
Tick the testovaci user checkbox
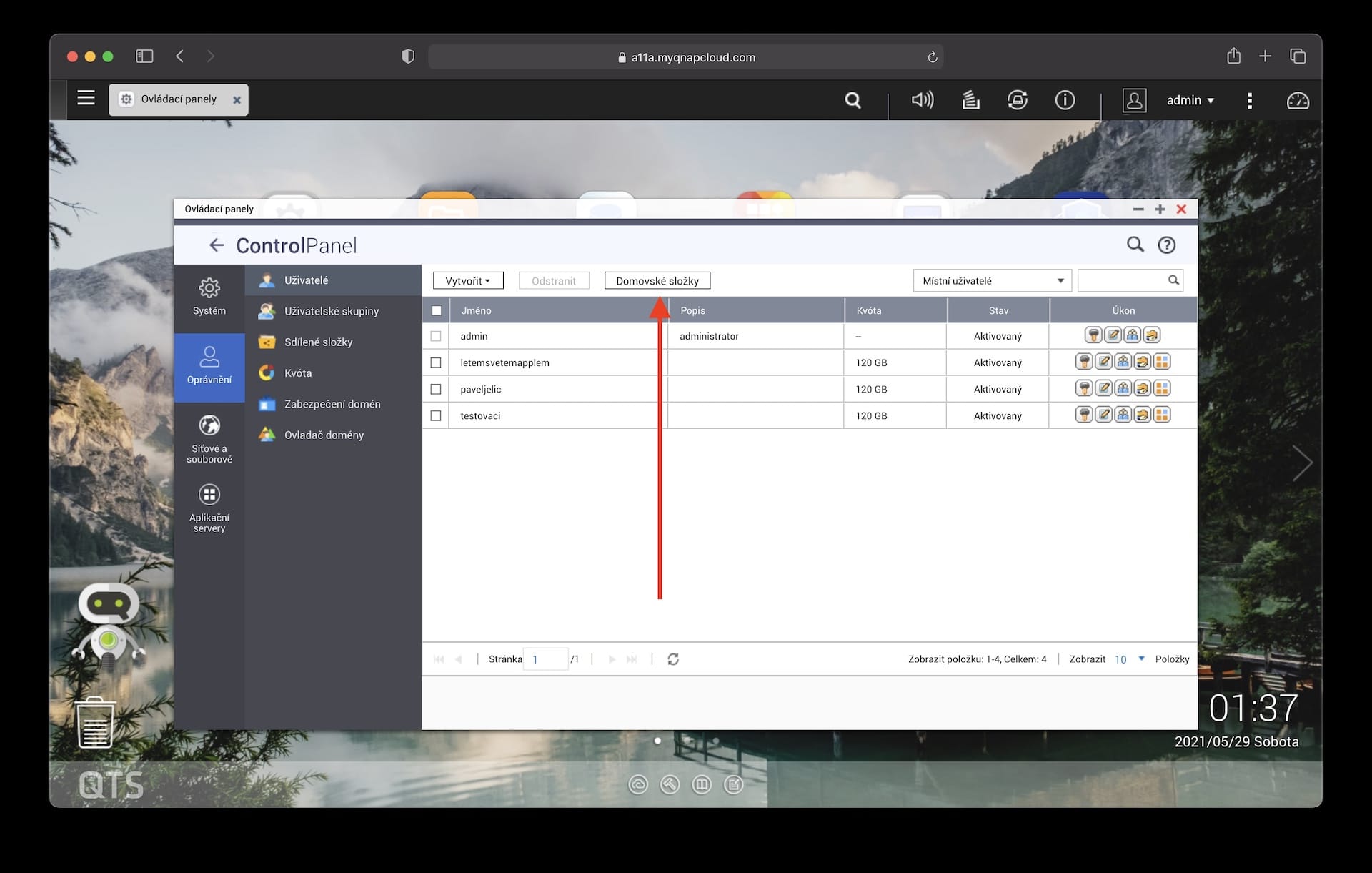436,415
